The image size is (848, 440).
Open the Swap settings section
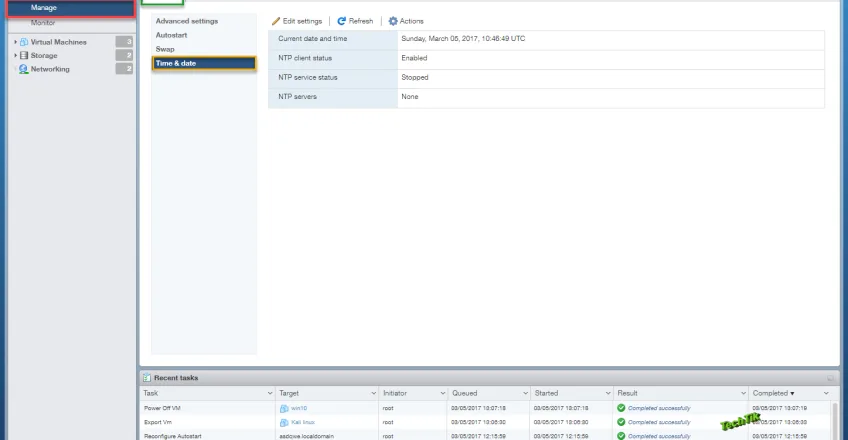(165, 49)
